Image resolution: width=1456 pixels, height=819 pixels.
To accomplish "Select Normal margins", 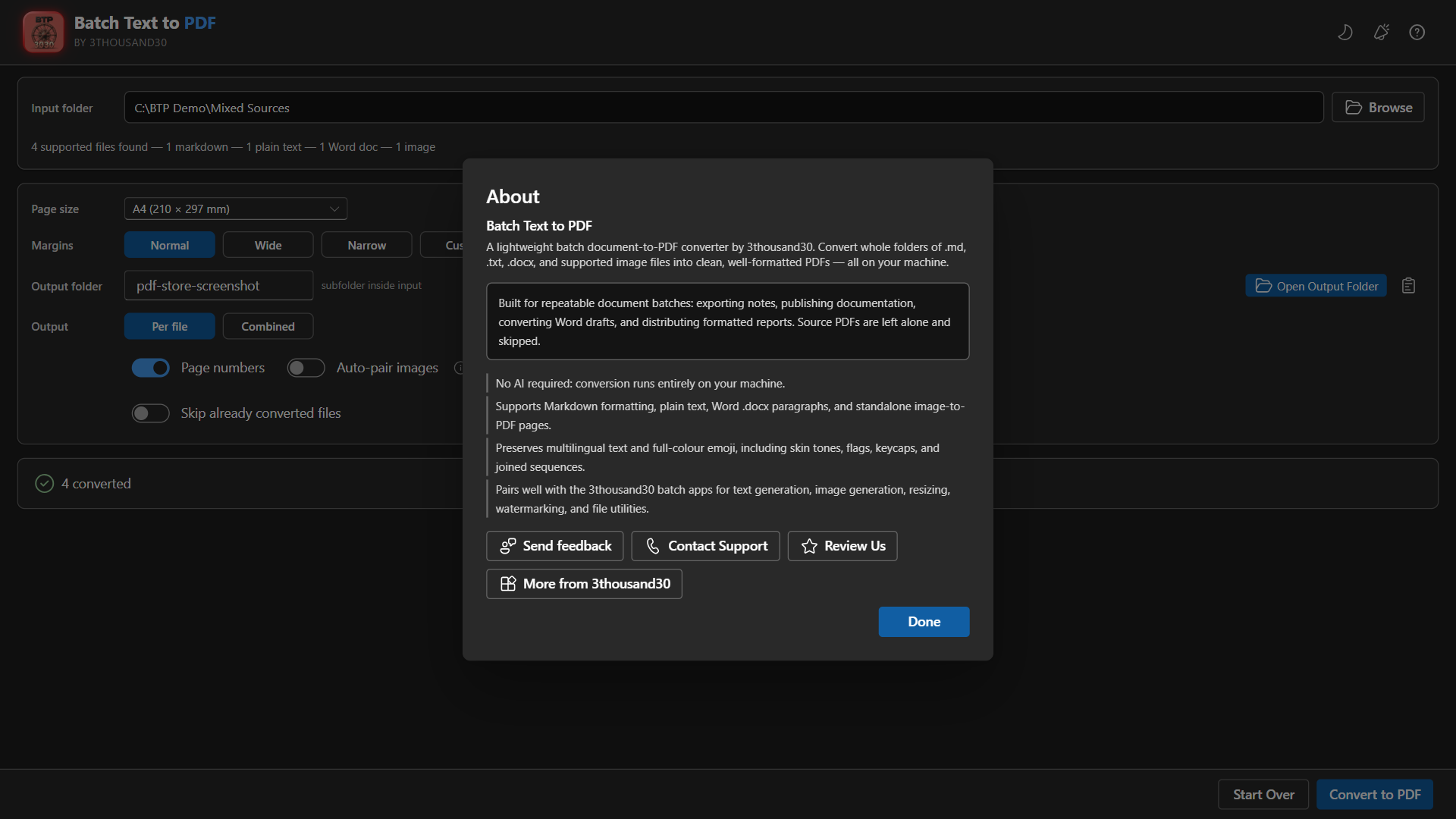I will click(x=170, y=245).
